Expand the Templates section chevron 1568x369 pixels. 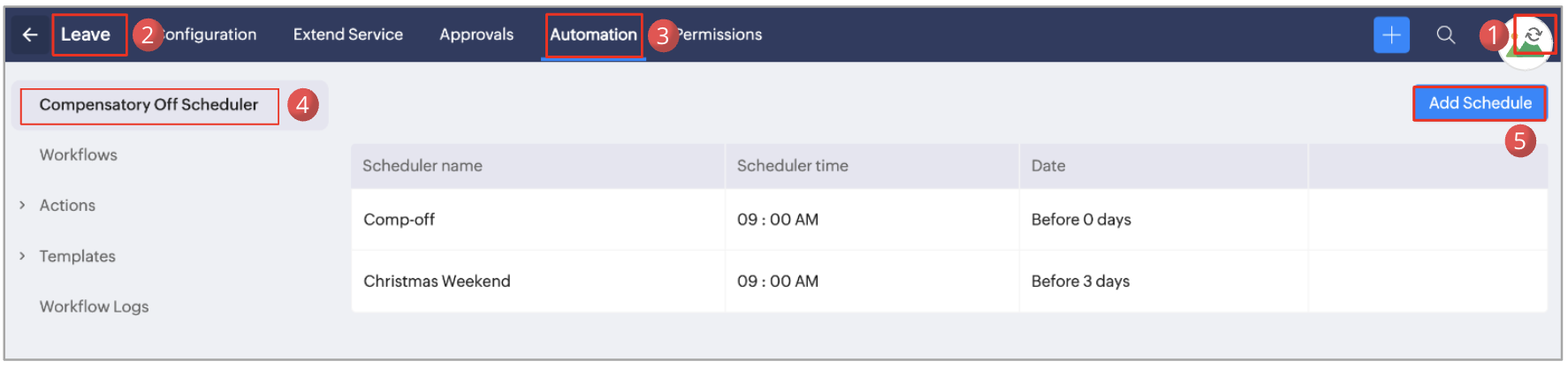(22, 256)
